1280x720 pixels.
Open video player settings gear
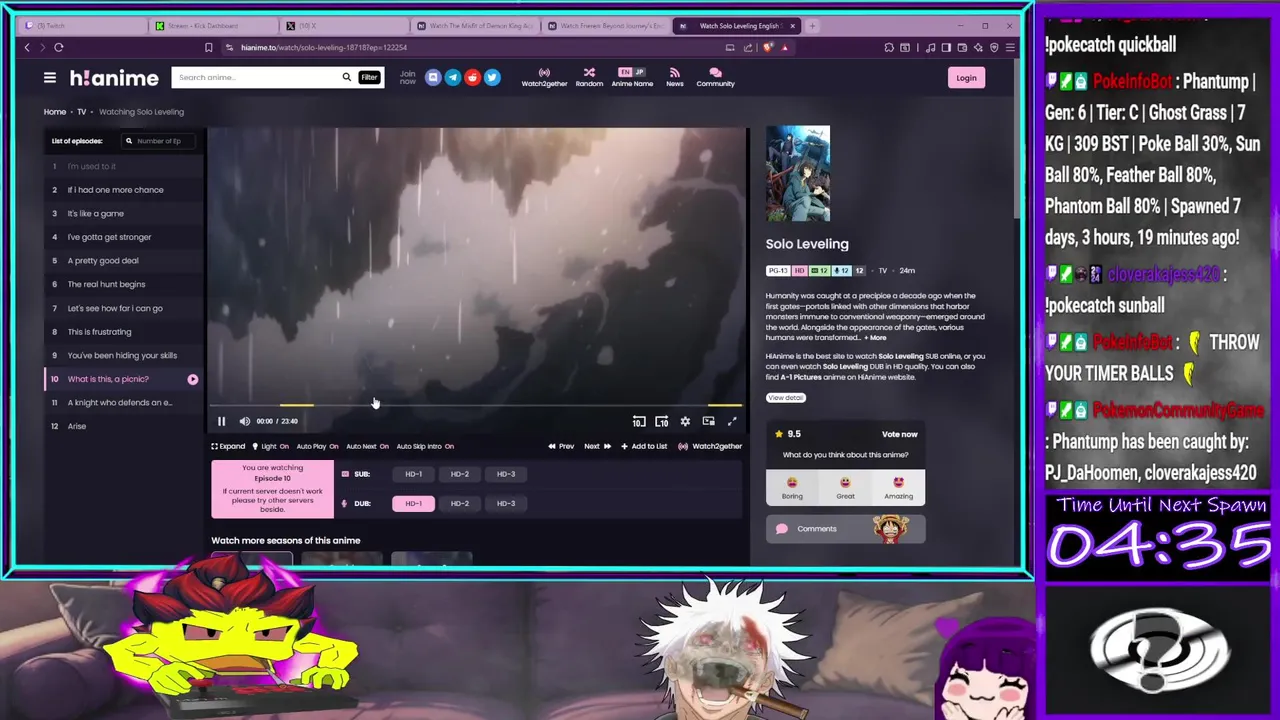click(685, 421)
